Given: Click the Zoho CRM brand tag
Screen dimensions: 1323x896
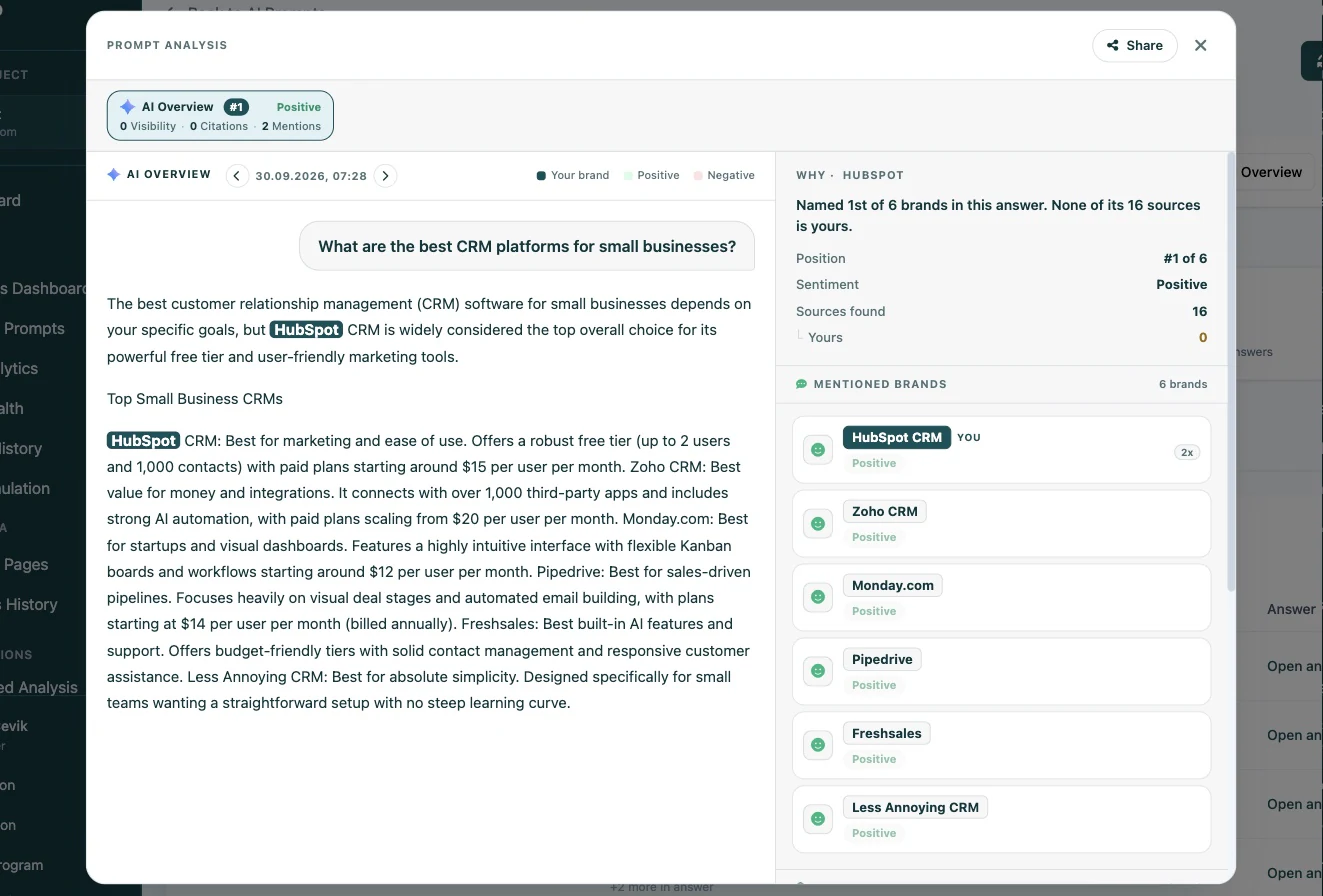Looking at the screenshot, I should point(885,511).
